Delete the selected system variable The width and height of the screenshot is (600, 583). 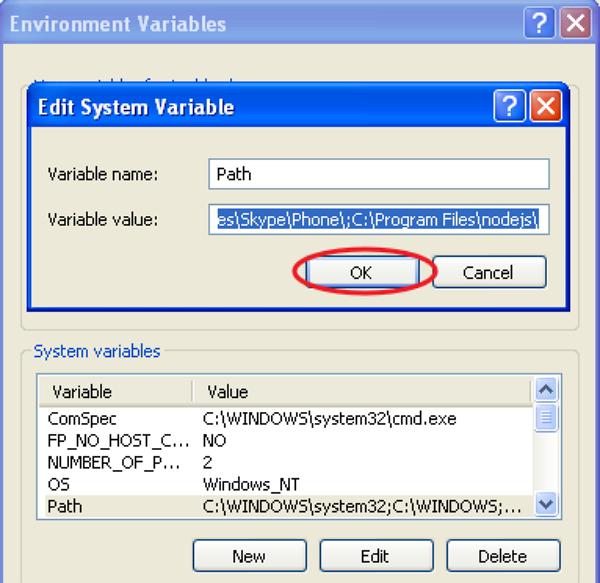[504, 556]
